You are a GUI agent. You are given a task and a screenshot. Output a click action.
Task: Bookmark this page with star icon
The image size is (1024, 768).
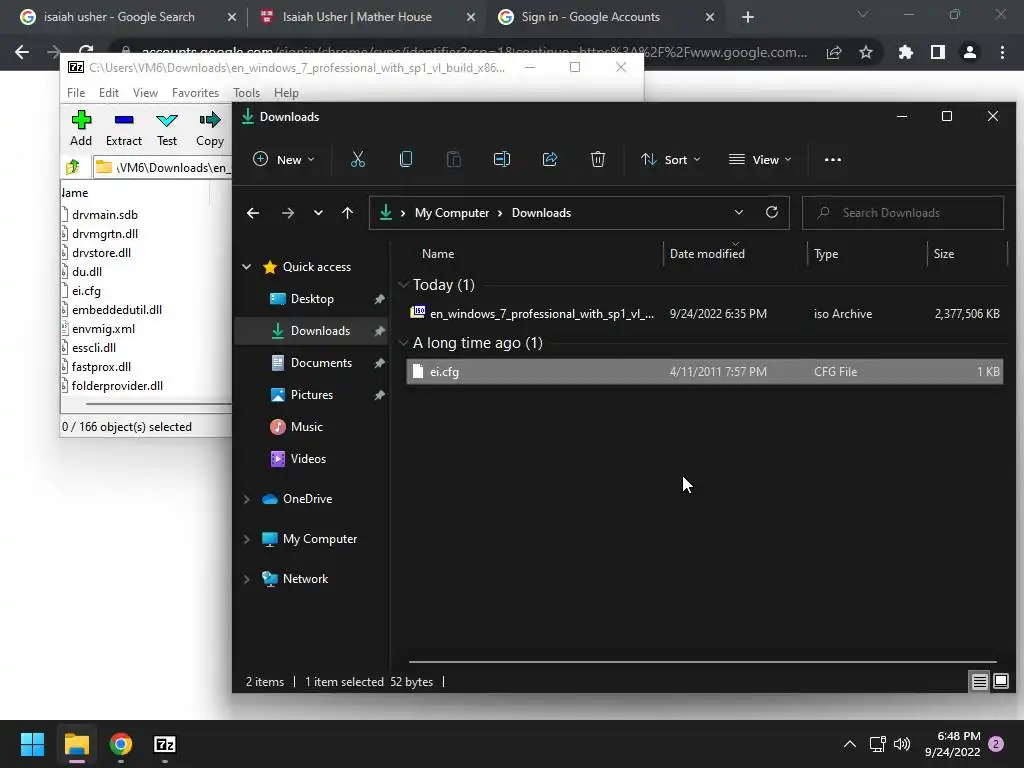click(x=866, y=52)
